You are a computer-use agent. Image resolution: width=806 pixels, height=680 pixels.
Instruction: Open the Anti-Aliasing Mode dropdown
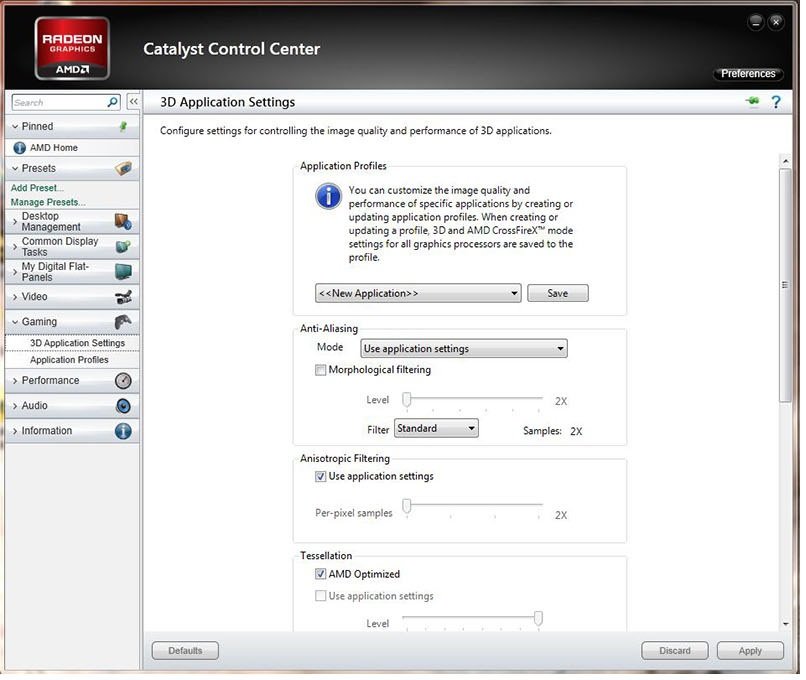pyautogui.click(x=464, y=349)
